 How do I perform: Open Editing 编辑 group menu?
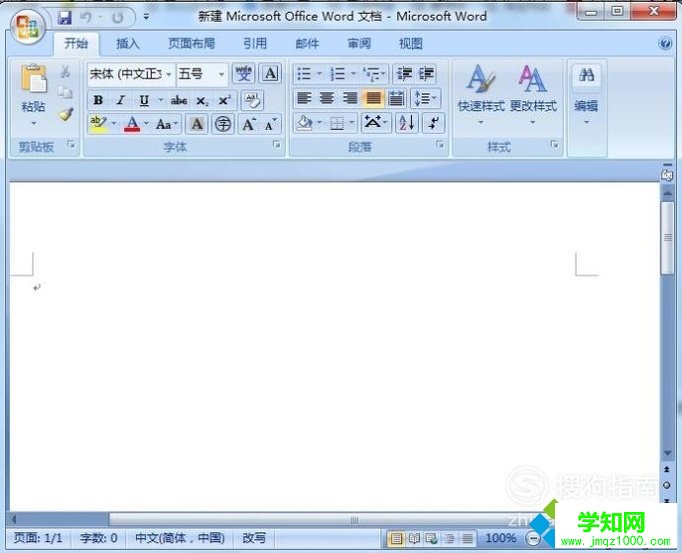pos(586,95)
